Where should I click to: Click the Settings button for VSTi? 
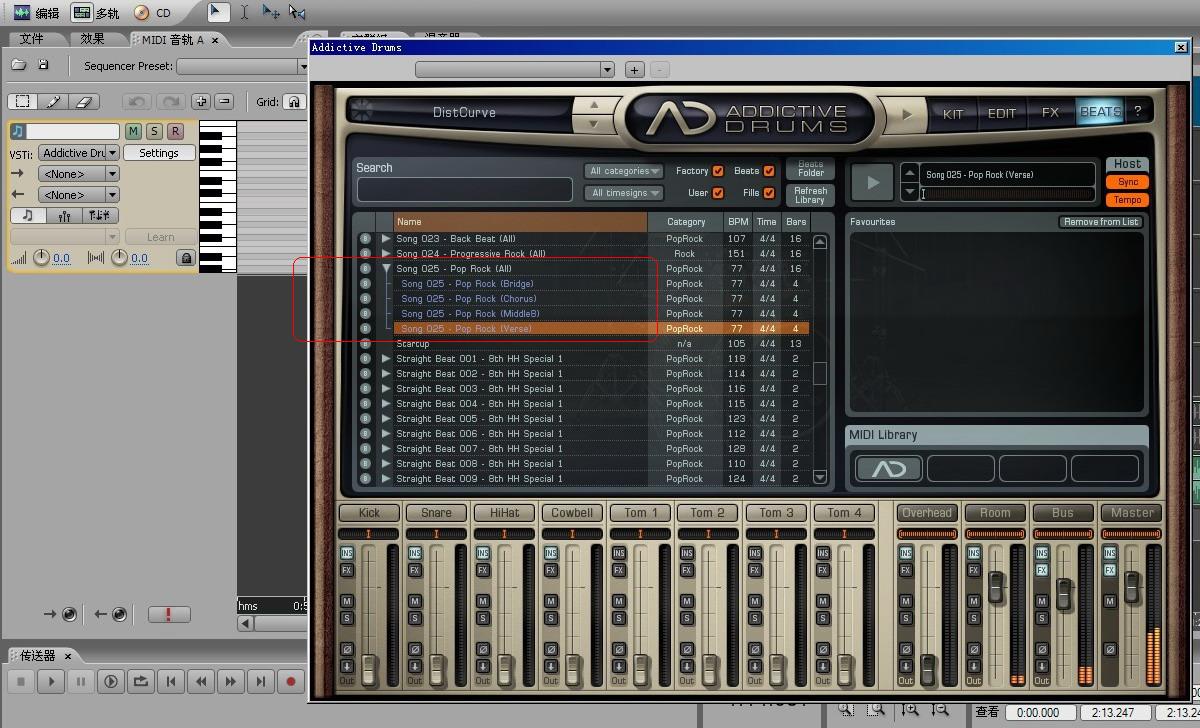point(159,153)
